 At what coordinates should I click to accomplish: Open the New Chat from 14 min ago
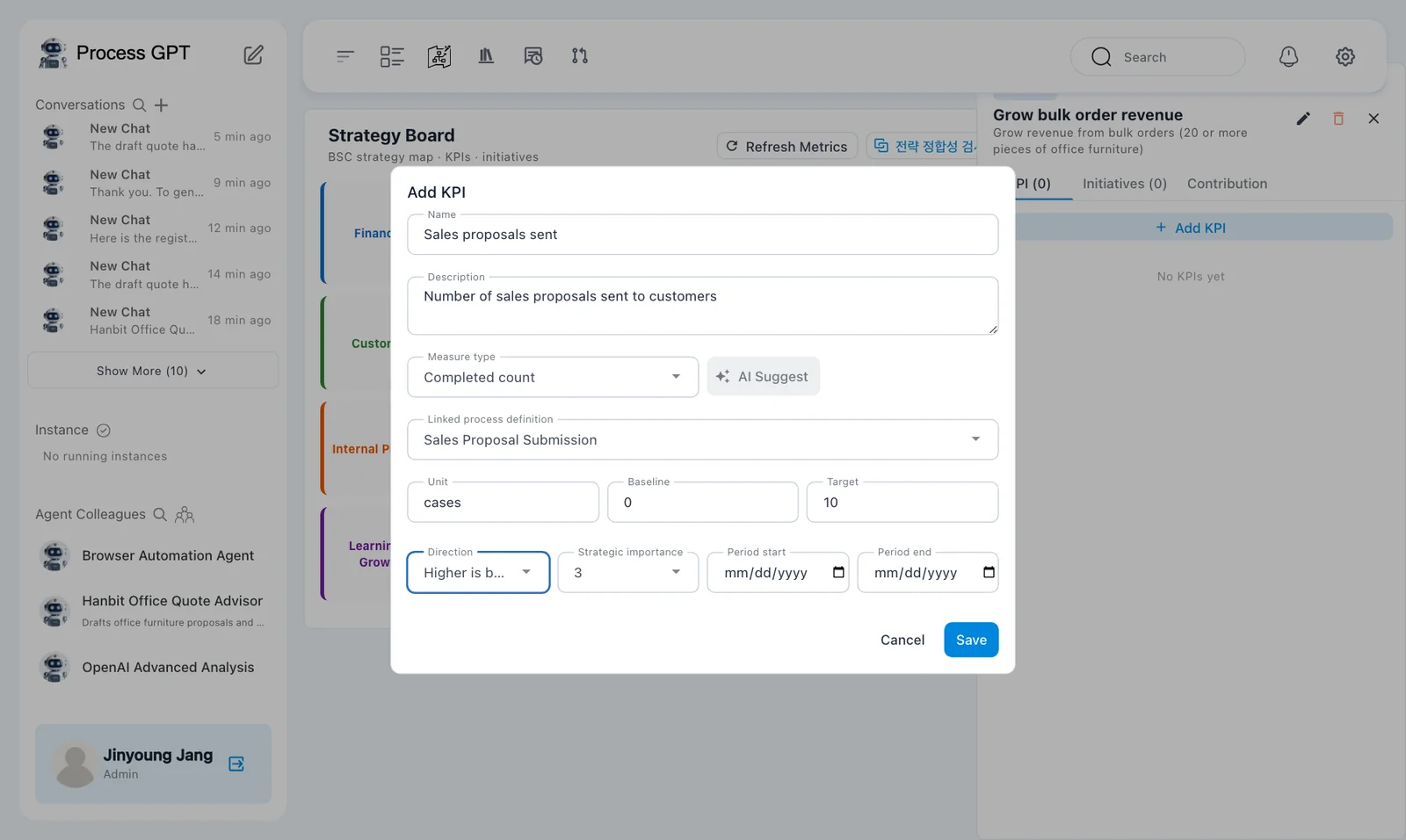(153, 274)
